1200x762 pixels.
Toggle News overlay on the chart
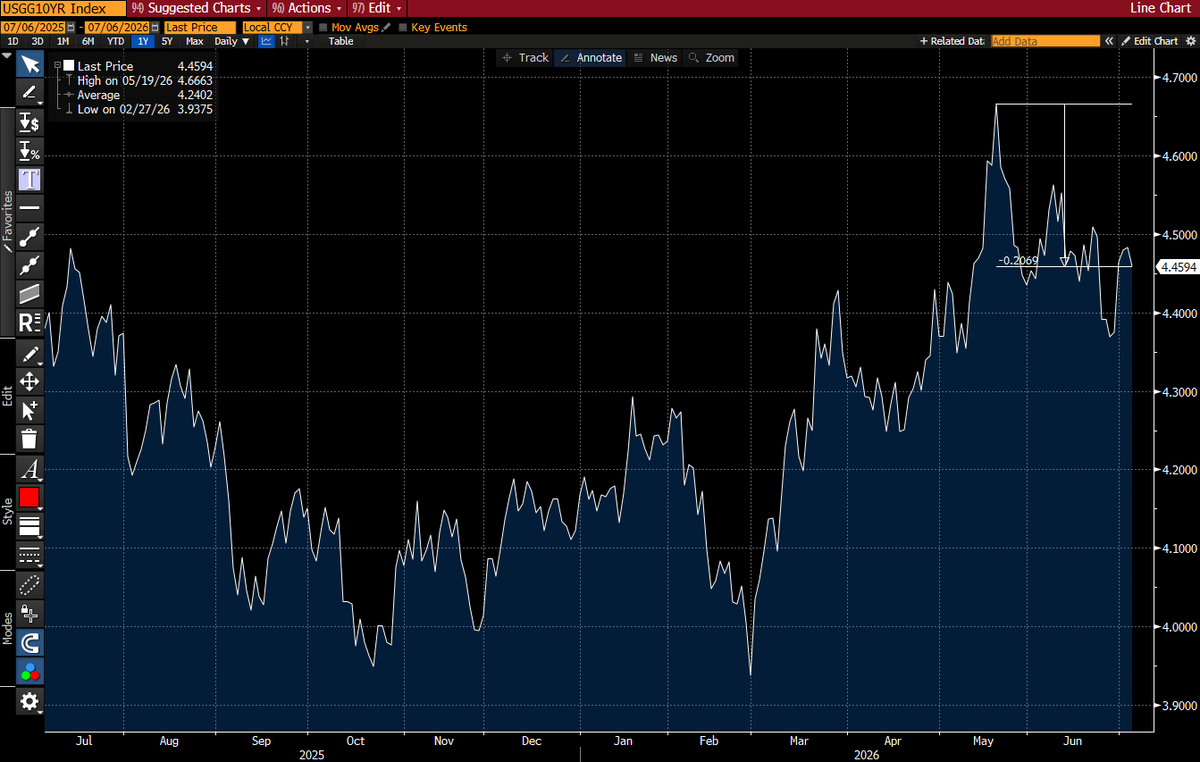pos(654,58)
